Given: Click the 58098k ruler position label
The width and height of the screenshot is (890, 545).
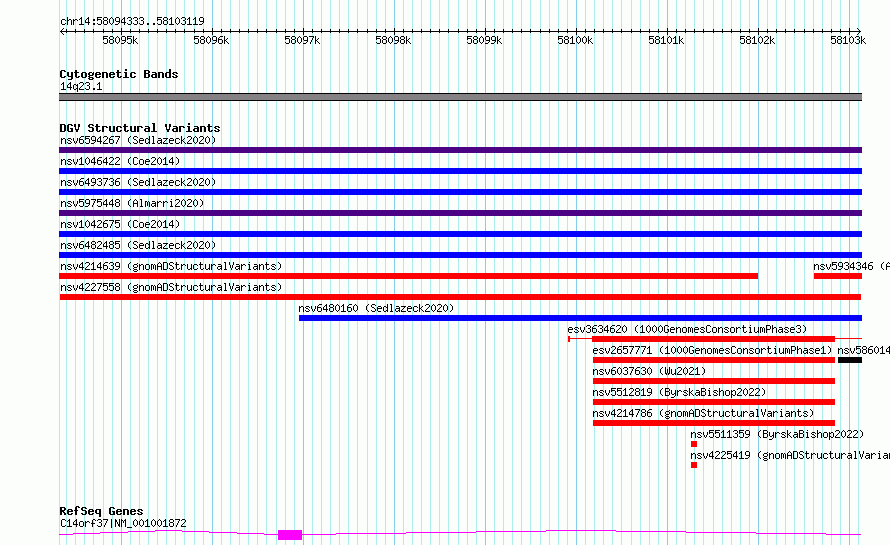Looking at the screenshot, I should pyautogui.click(x=393, y=40).
